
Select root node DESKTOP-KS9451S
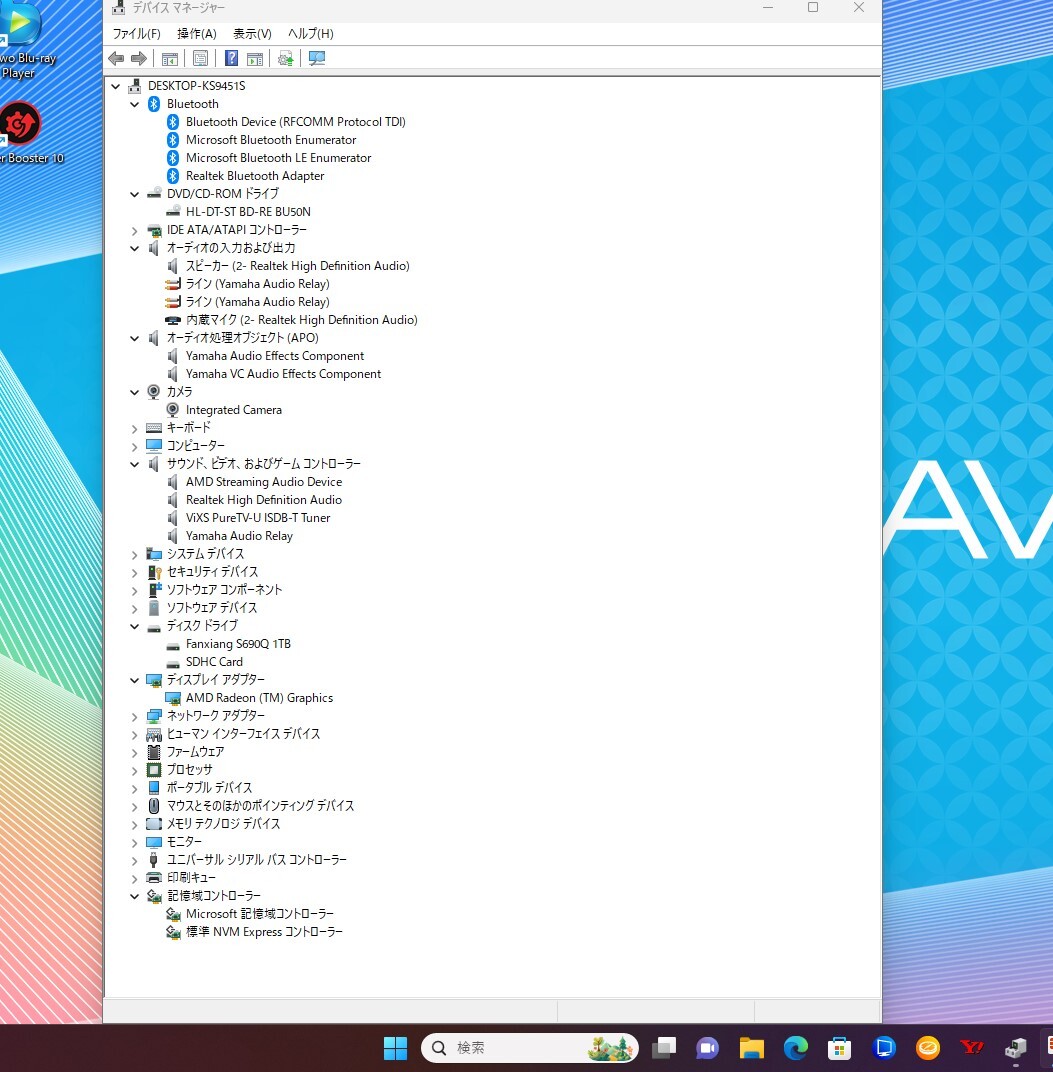[x=196, y=85]
